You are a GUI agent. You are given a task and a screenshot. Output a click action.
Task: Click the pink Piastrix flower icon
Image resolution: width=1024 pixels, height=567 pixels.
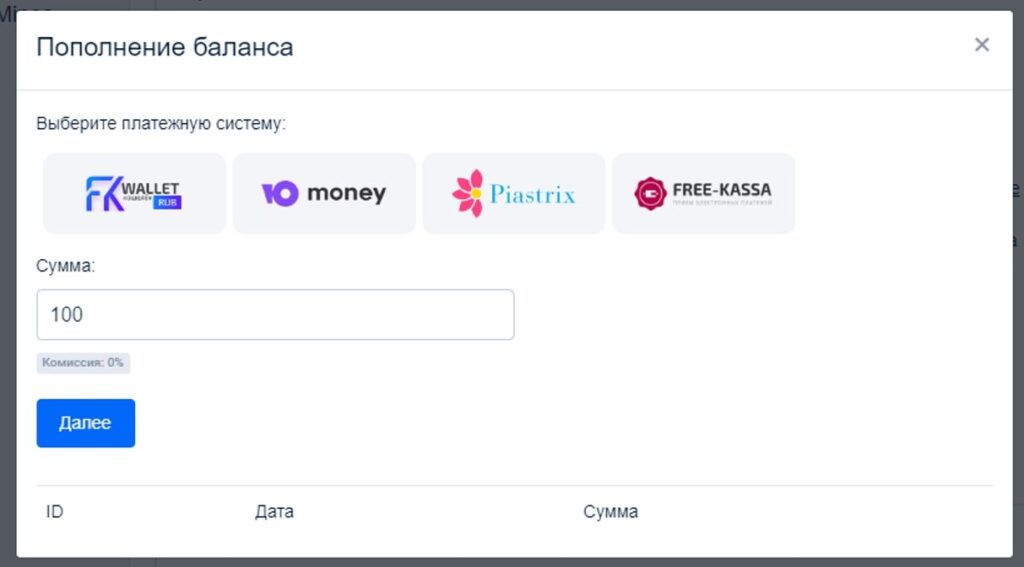(x=468, y=193)
